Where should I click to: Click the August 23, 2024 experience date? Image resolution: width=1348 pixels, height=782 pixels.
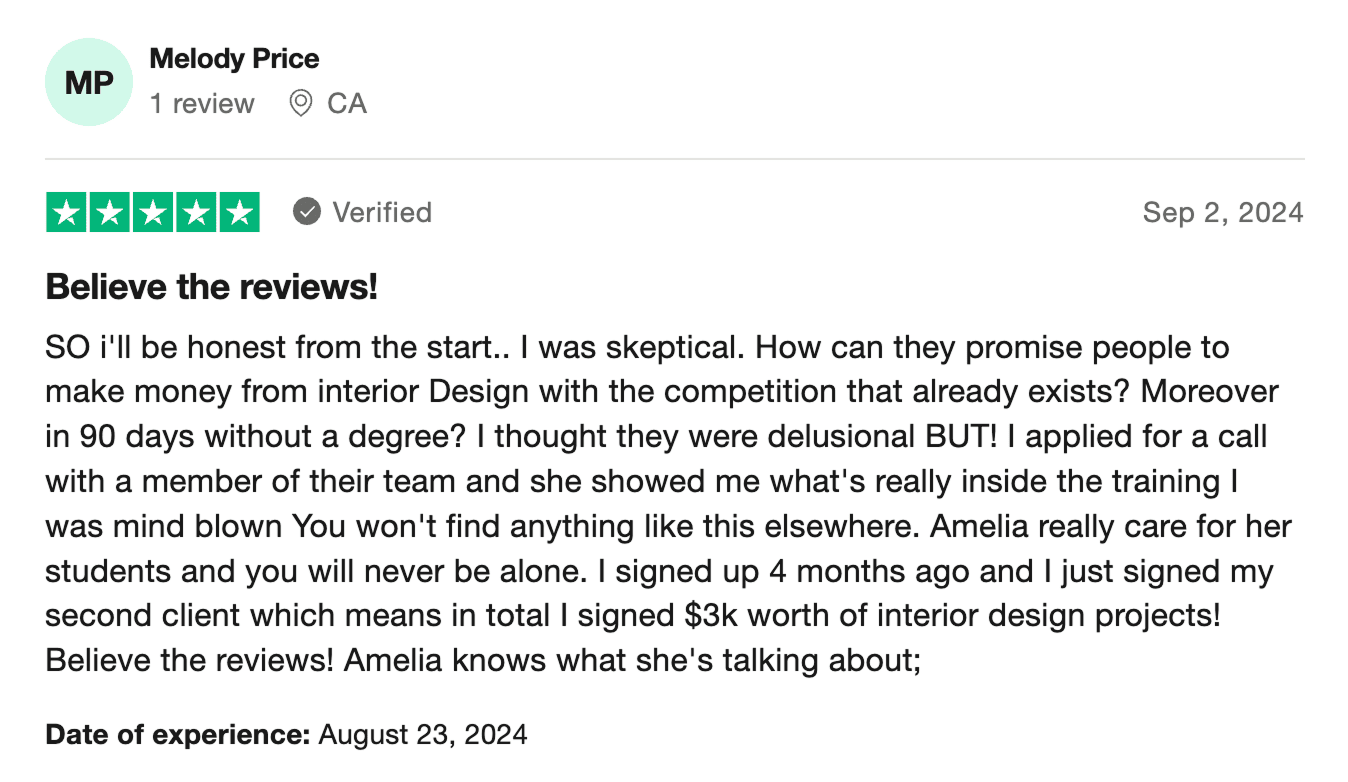pos(423,735)
